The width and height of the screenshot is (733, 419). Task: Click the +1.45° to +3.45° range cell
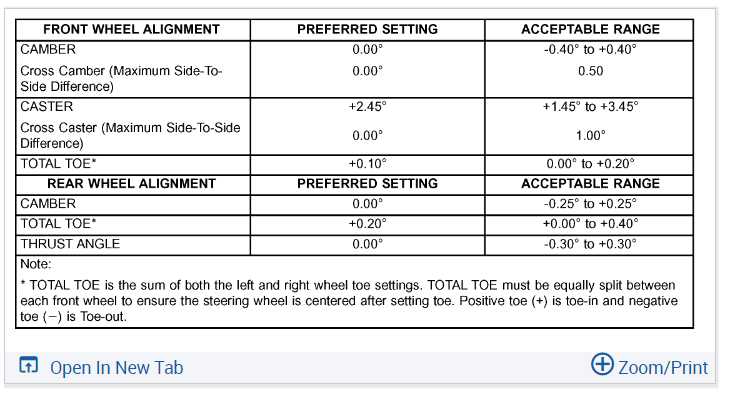pos(590,107)
